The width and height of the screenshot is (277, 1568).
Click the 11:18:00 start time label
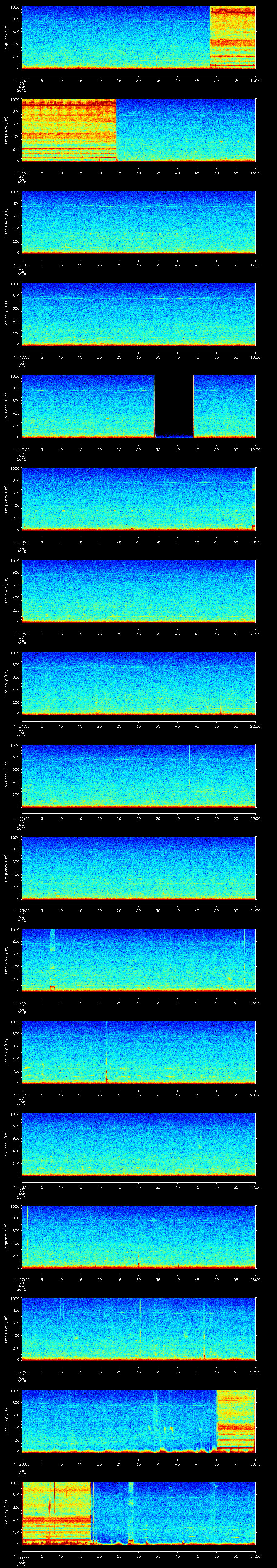pos(21,449)
